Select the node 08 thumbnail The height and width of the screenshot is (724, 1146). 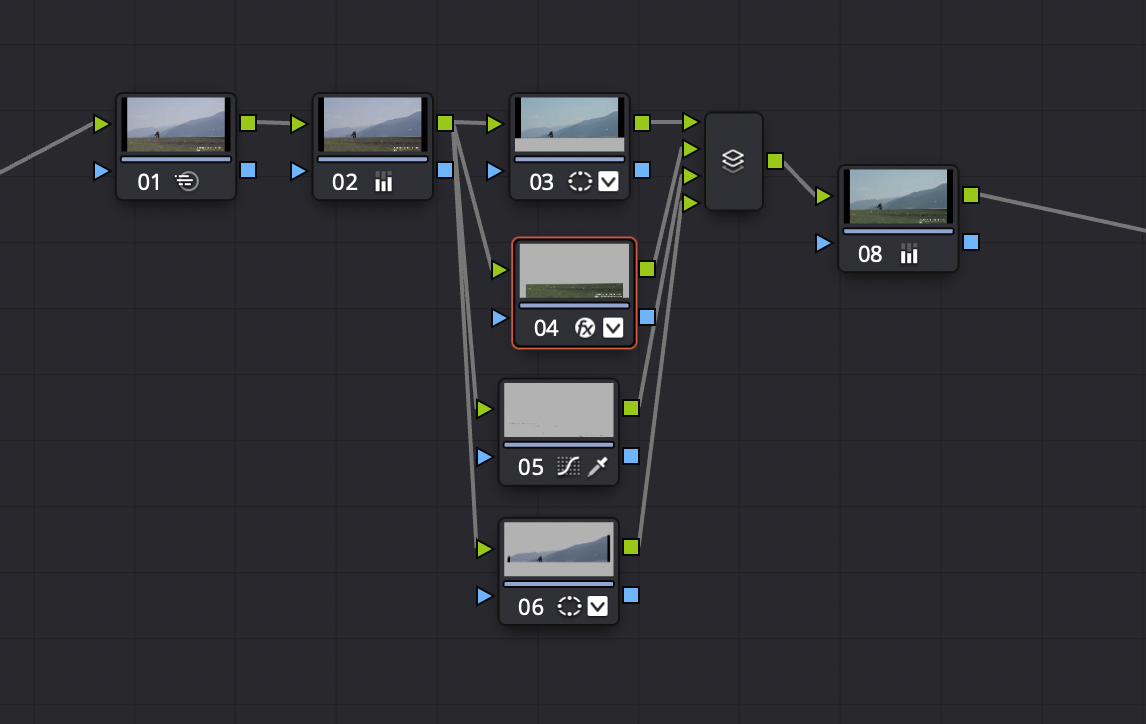898,196
